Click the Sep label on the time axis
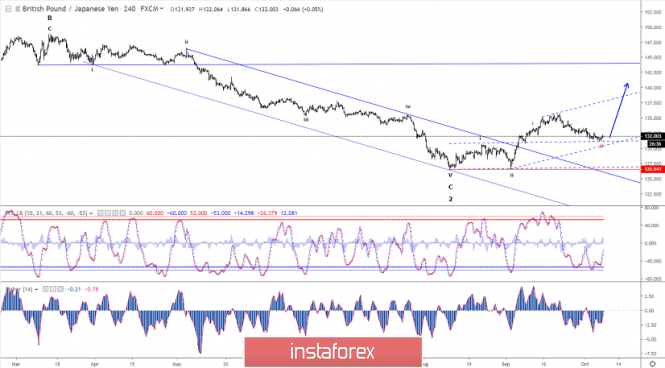The image size is (665, 368). [505, 364]
